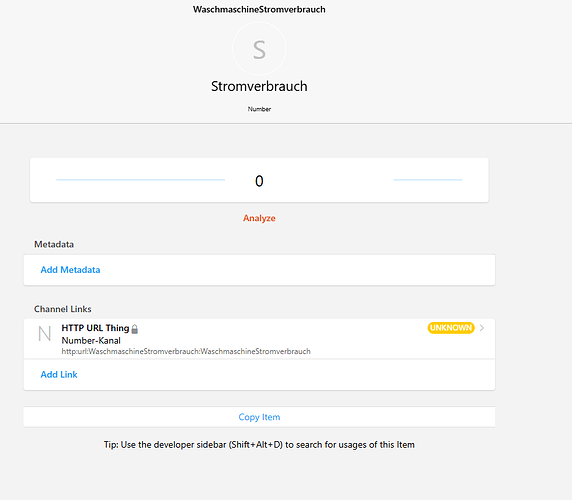
Task: Click the yellow UNKNOWN status badge
Action: tap(451, 328)
